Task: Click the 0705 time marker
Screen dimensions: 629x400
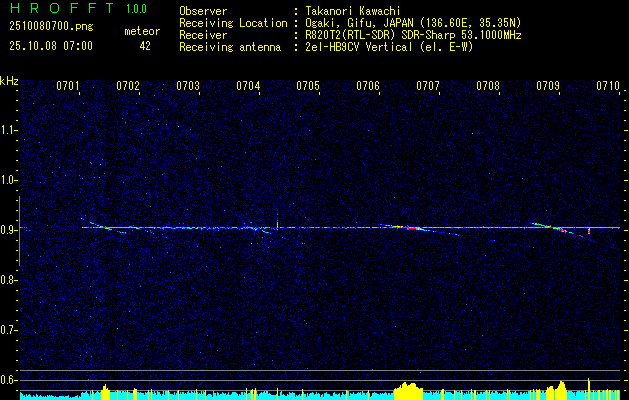Action: coord(308,86)
